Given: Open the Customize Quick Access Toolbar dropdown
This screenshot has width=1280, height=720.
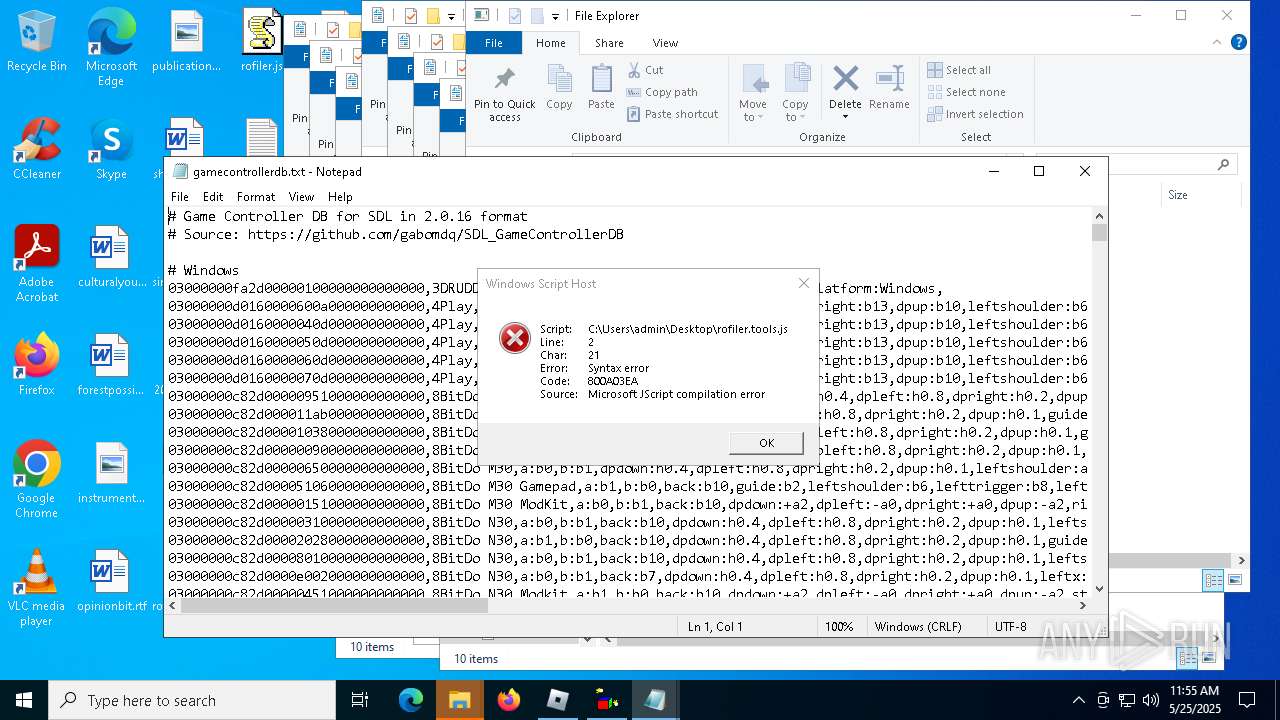Looking at the screenshot, I should tap(557, 16).
